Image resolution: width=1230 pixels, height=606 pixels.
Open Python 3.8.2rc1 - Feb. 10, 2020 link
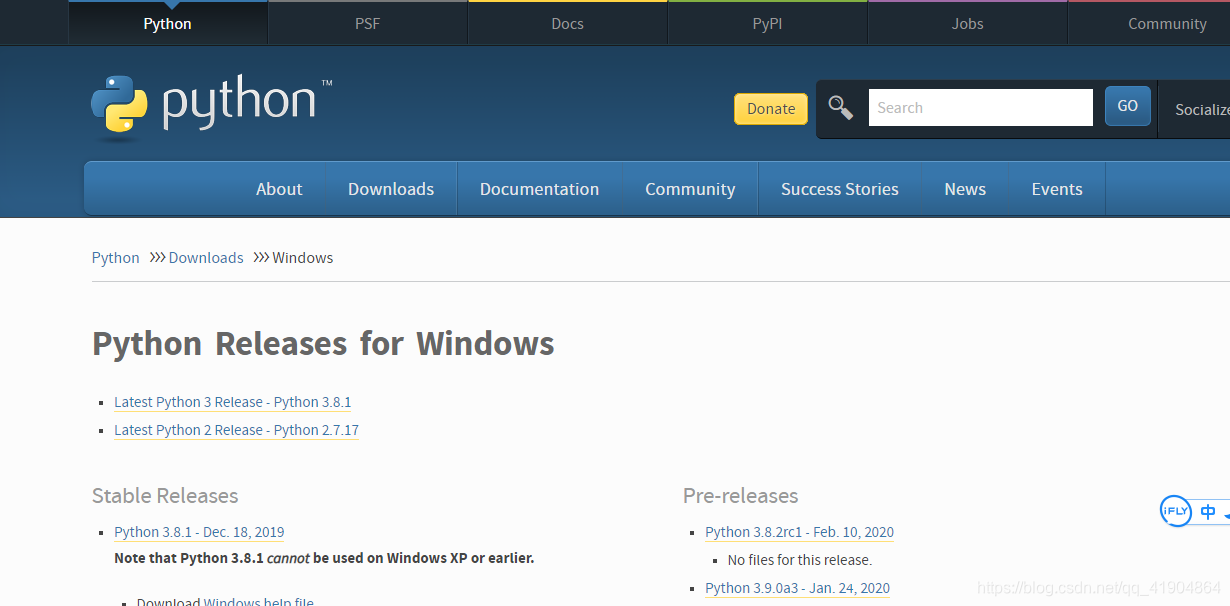[799, 532]
